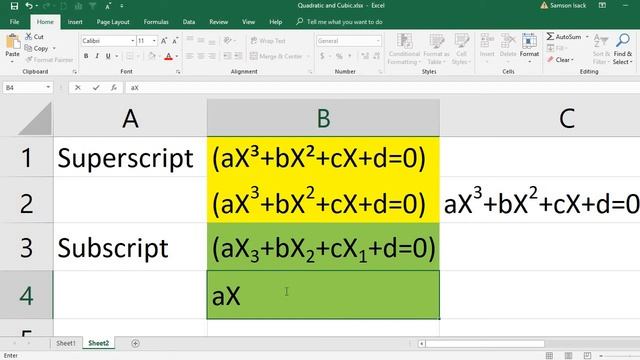Screen dimensions: 640x360
Task: Click cell A3 containing Subscript
Action: [130, 247]
